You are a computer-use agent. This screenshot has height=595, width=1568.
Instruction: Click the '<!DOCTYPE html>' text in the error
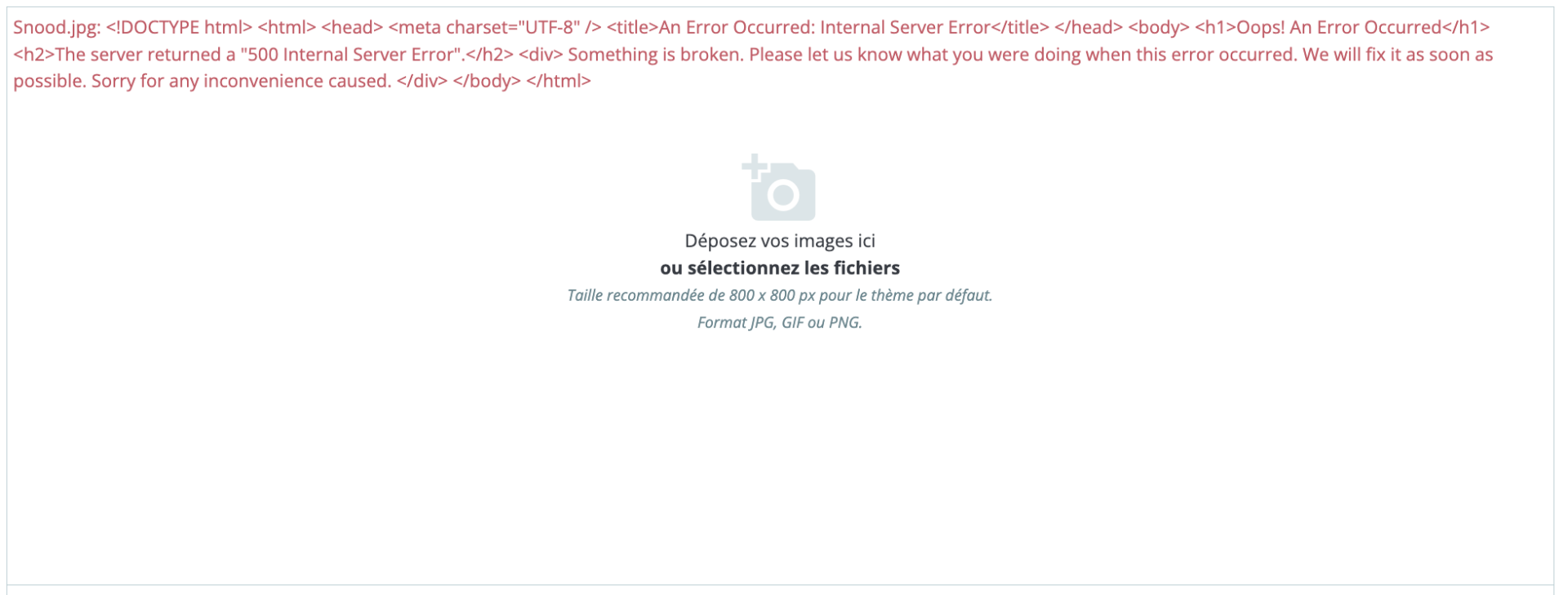click(x=179, y=28)
